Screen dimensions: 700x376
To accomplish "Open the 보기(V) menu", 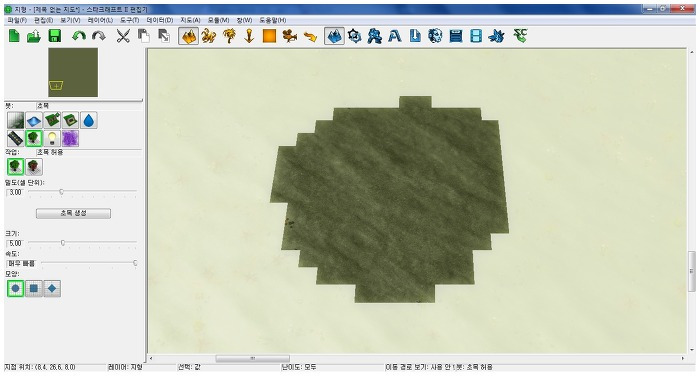I will tap(70, 20).
